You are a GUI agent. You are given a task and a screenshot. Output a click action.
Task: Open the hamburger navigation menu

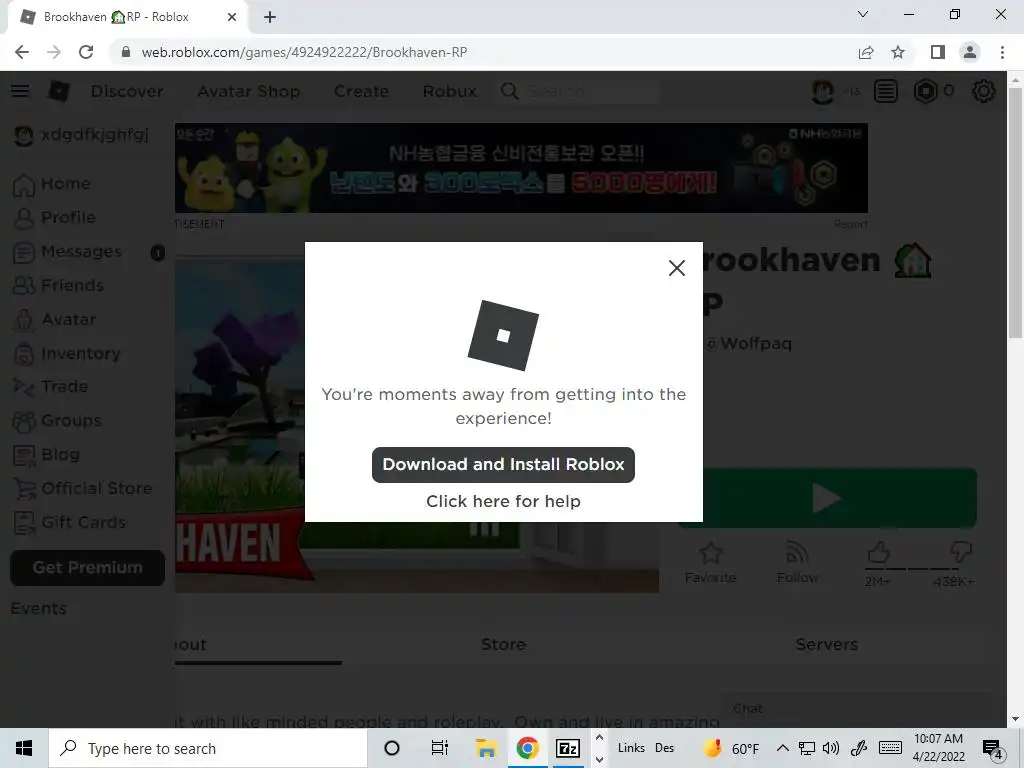coord(20,91)
